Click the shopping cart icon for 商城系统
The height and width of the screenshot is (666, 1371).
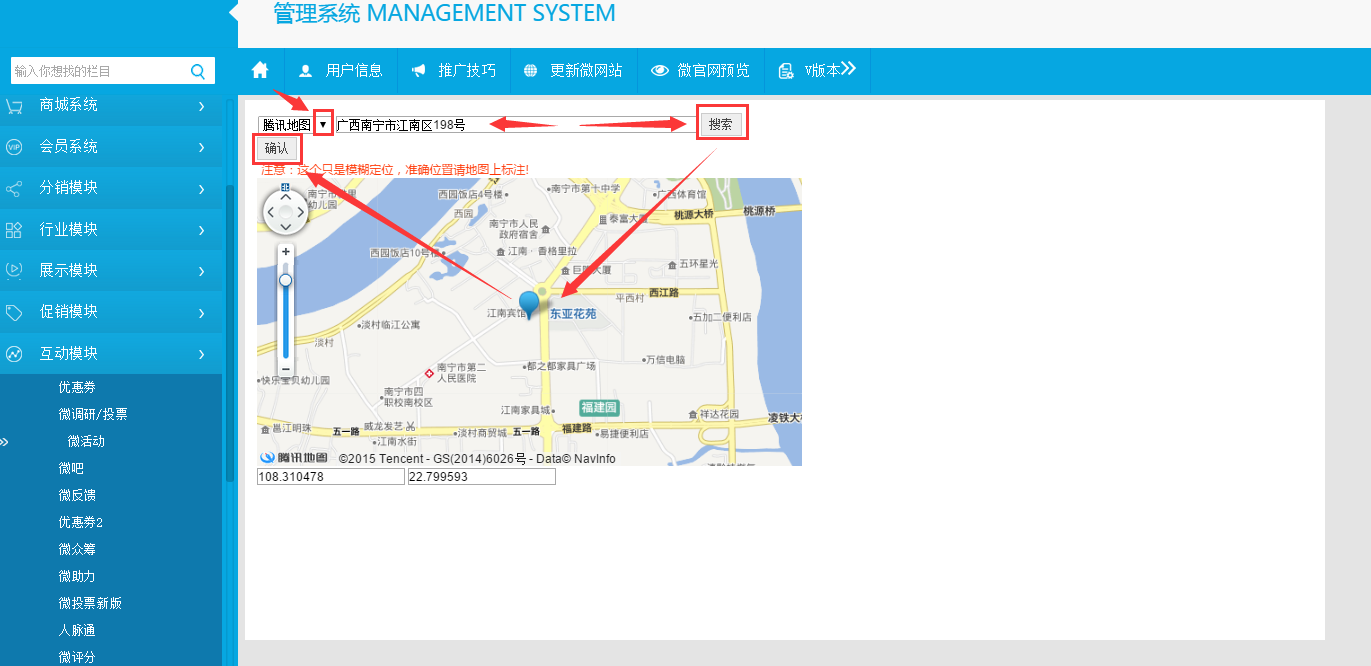14,106
